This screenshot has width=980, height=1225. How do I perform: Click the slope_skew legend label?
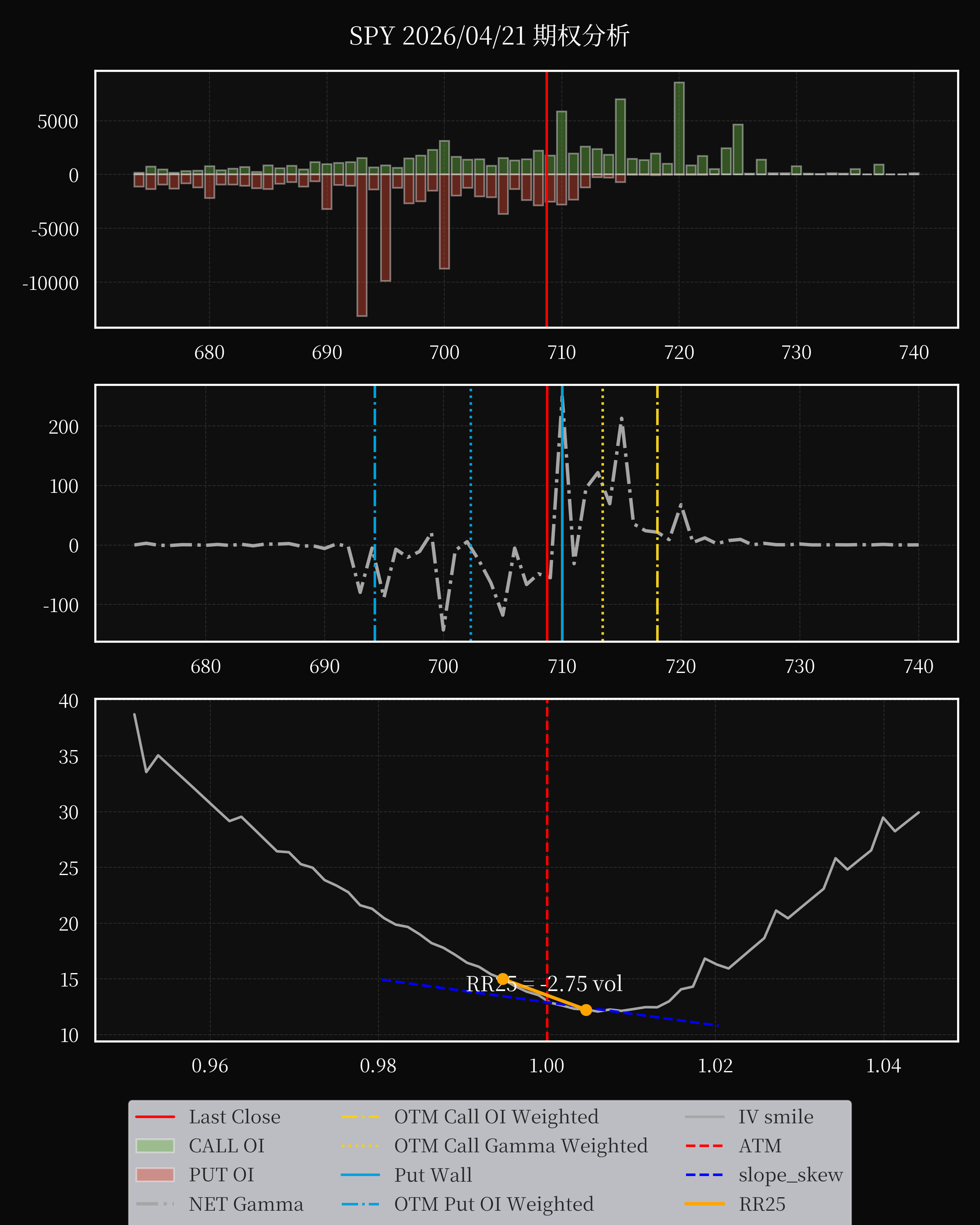790,1175
